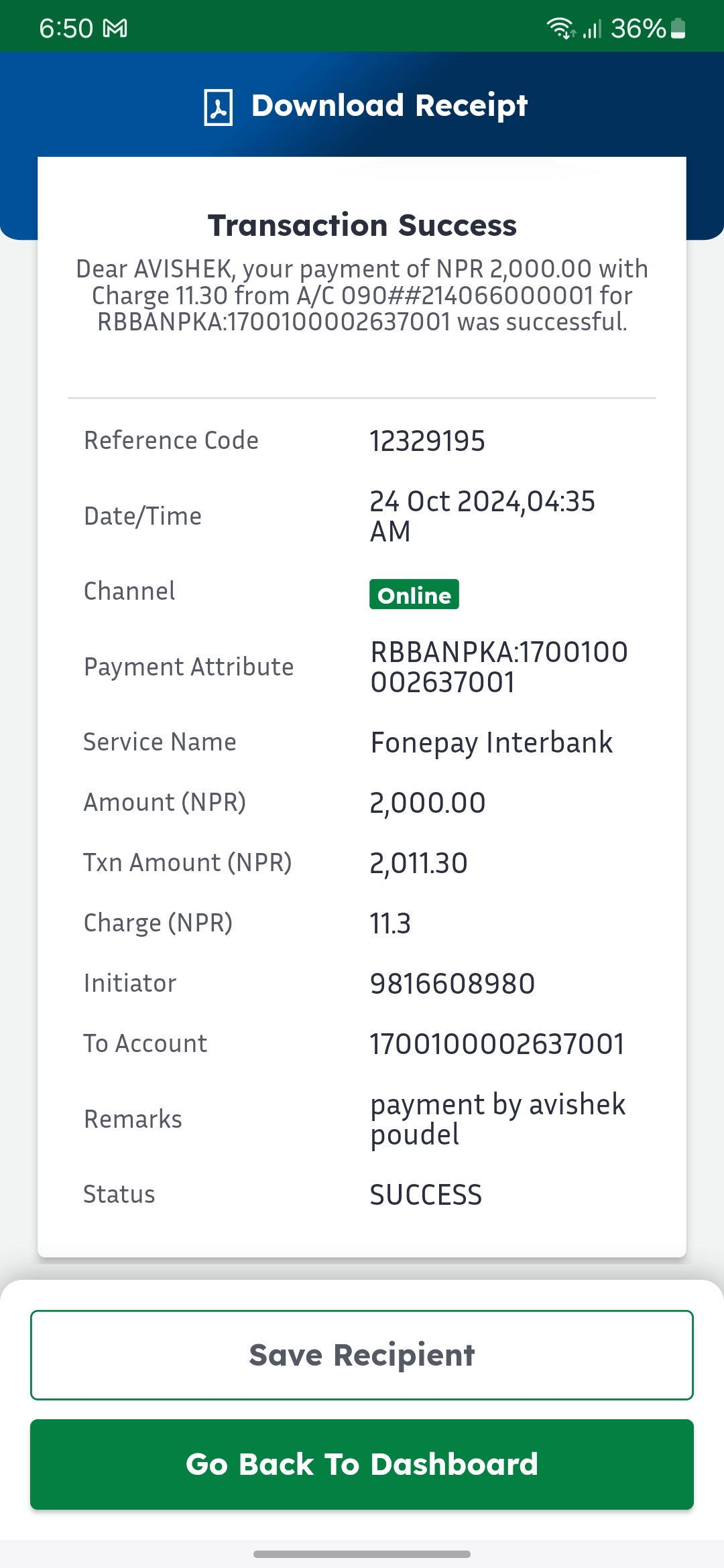Click the green Online channel badge
Screen dimensions: 724x1568
414,594
